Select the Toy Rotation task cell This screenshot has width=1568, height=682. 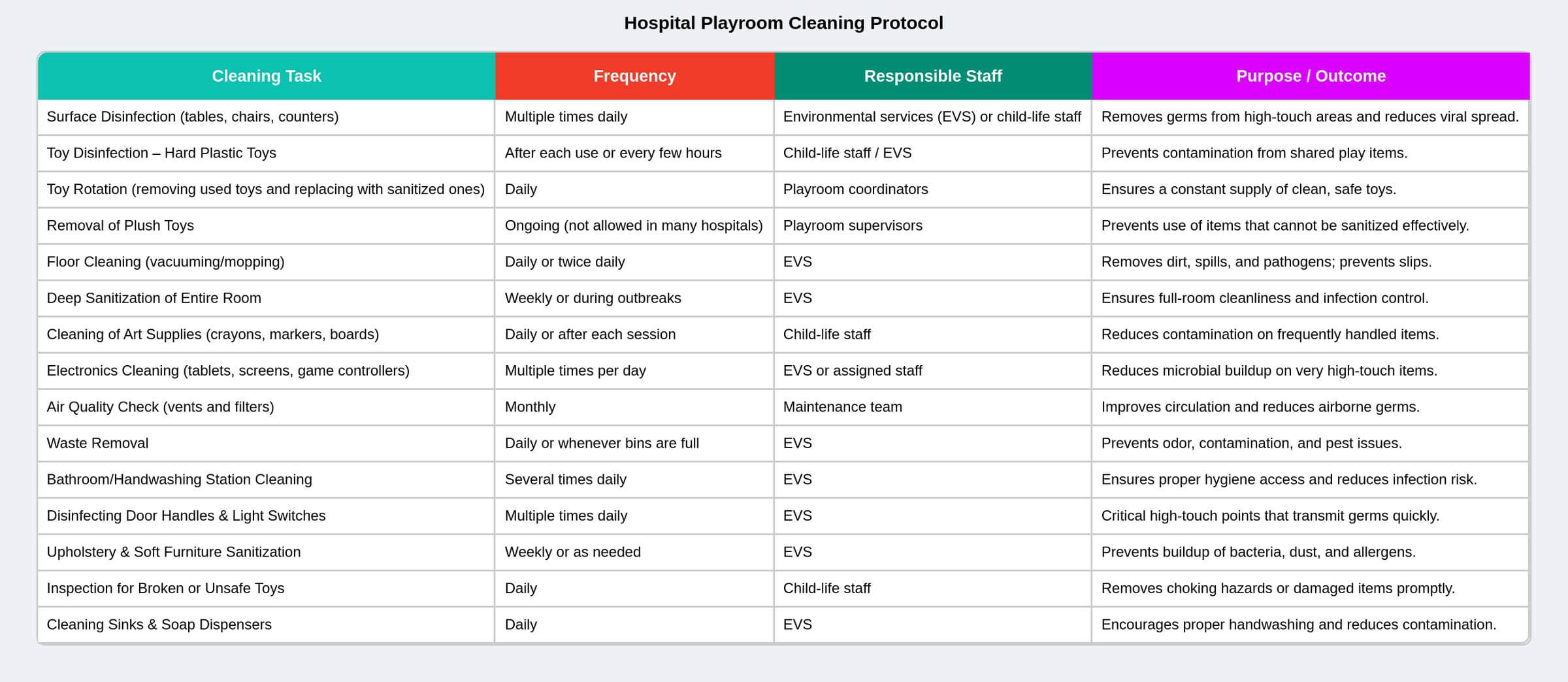265,189
